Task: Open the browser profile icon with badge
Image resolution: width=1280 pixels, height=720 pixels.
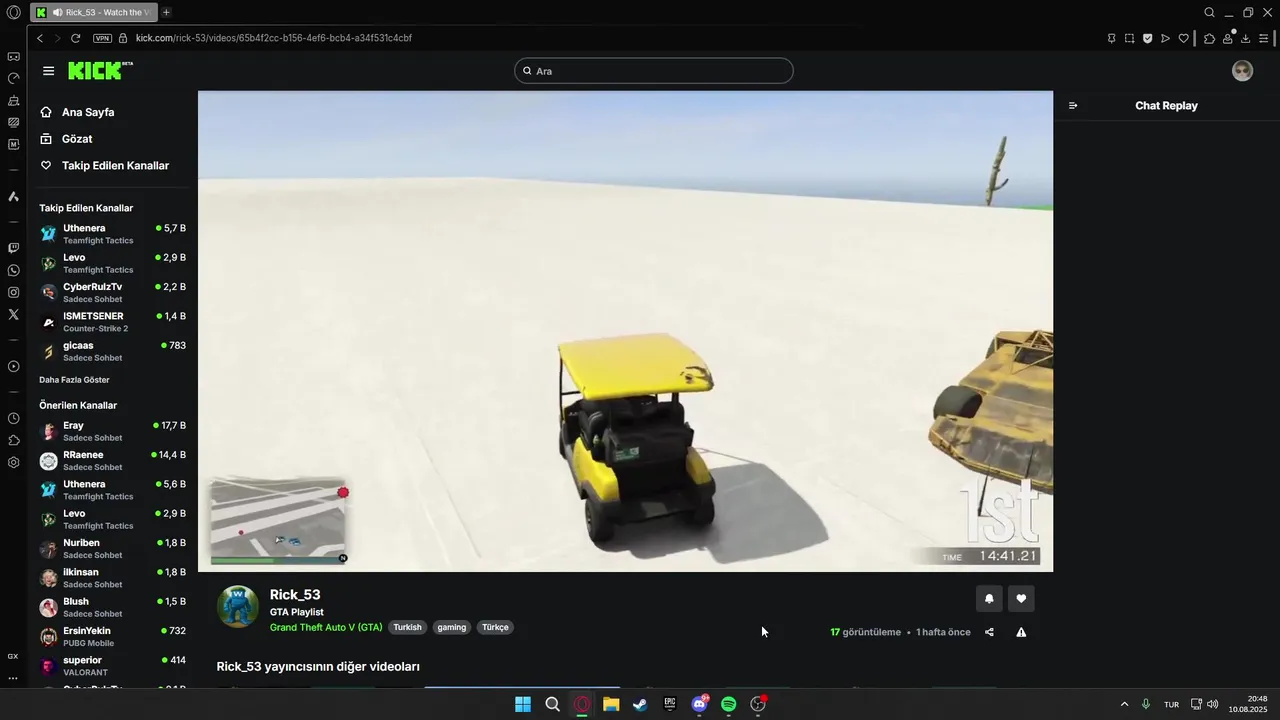Action: [1228, 38]
